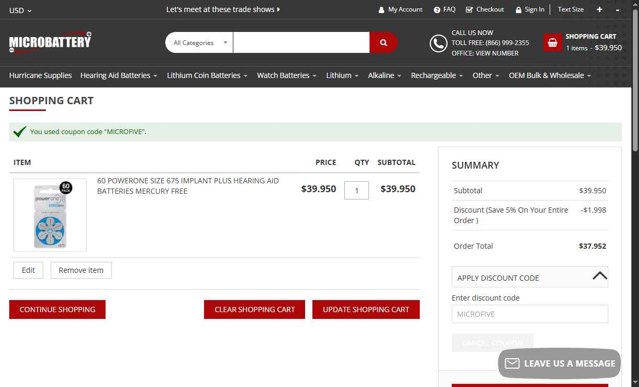Click the Order Total value $37.952
This screenshot has width=639, height=387.
593,246
